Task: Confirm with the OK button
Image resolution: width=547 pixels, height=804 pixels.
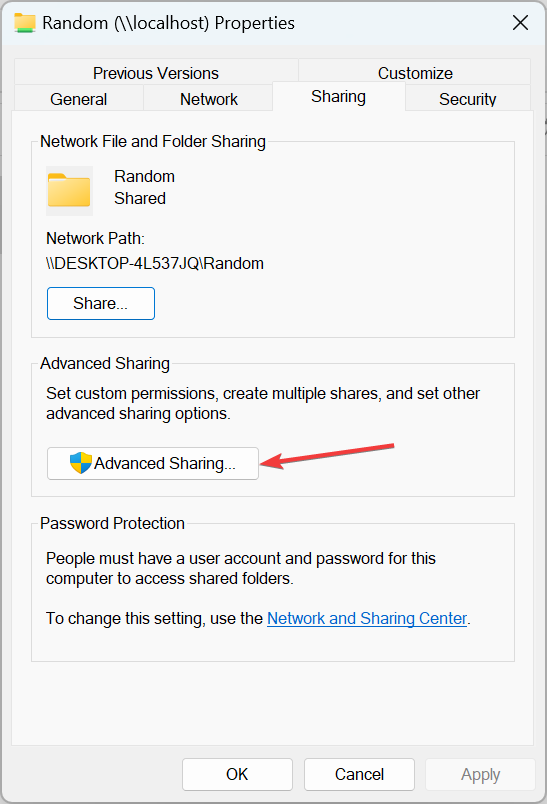Action: point(237,774)
